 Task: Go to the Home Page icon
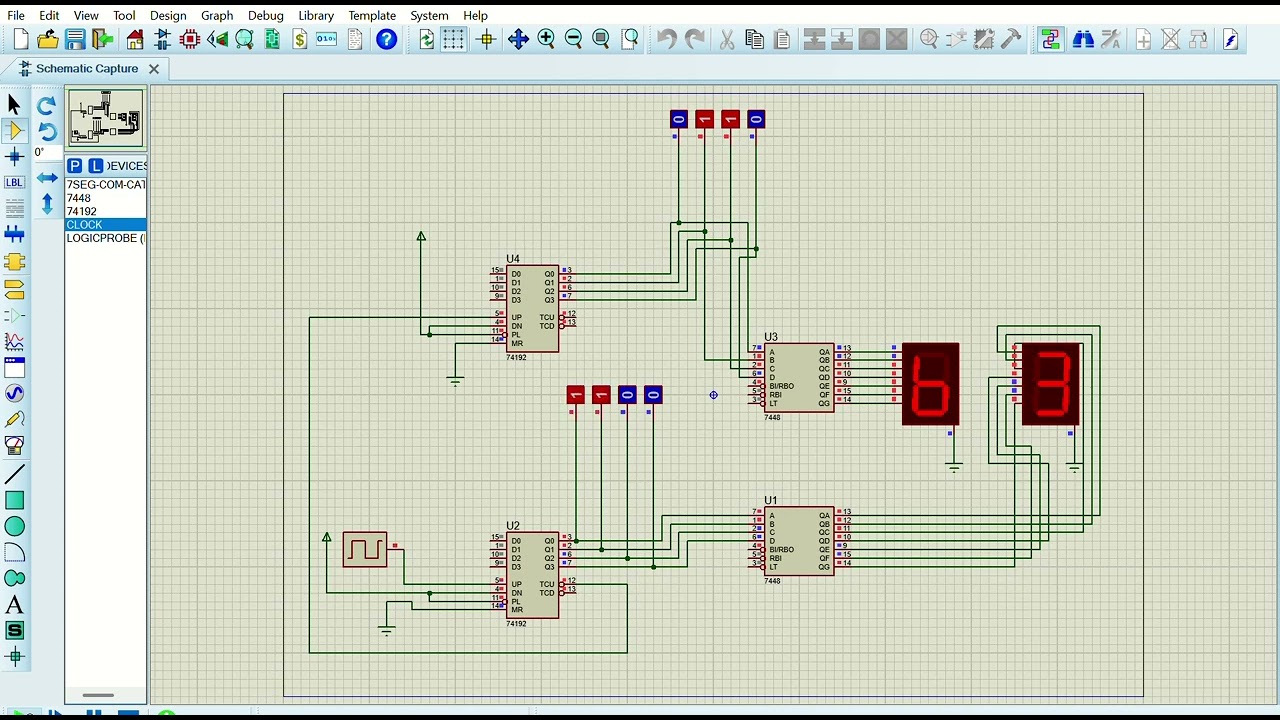coord(135,39)
